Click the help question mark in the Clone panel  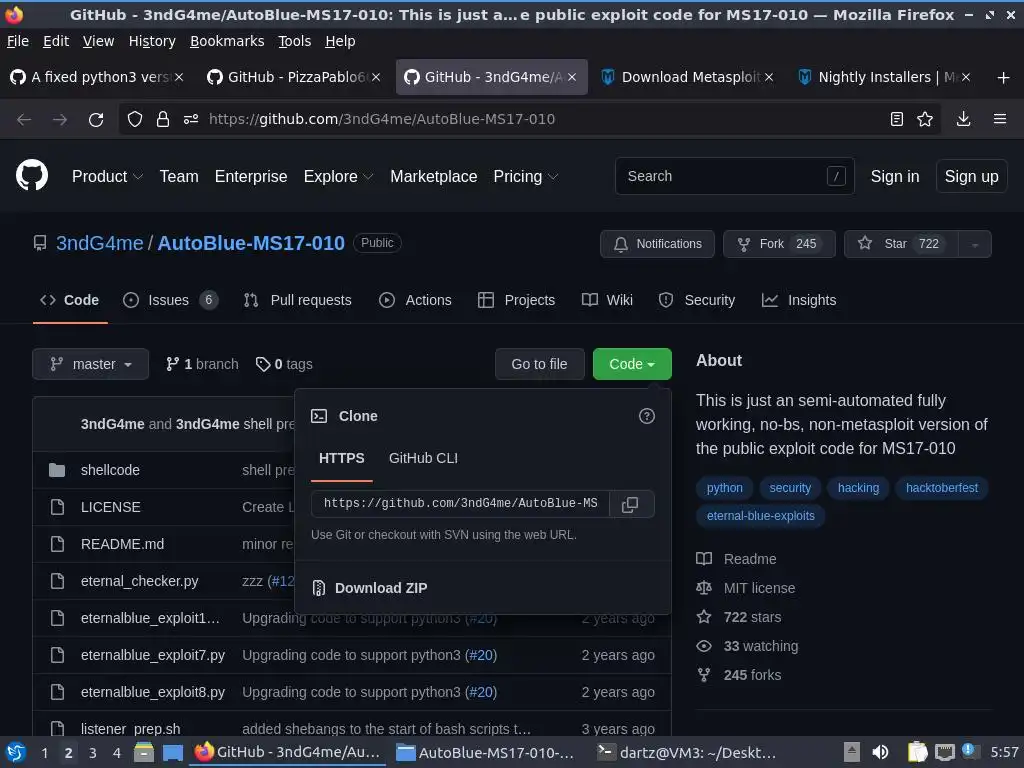point(647,417)
